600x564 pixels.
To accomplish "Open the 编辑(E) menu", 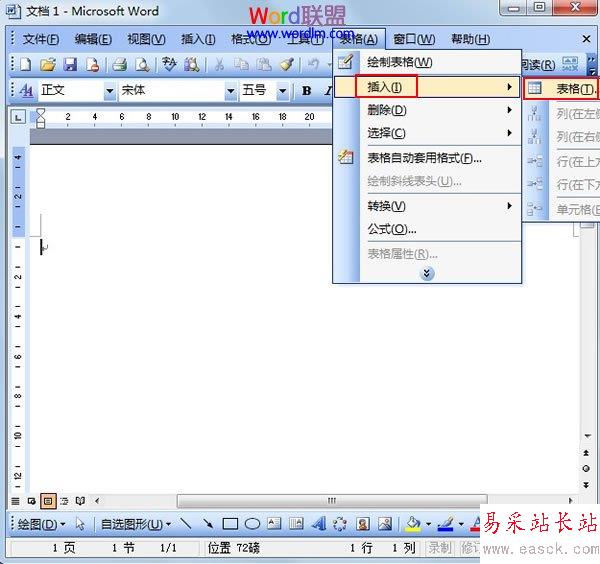I will click(x=93, y=39).
